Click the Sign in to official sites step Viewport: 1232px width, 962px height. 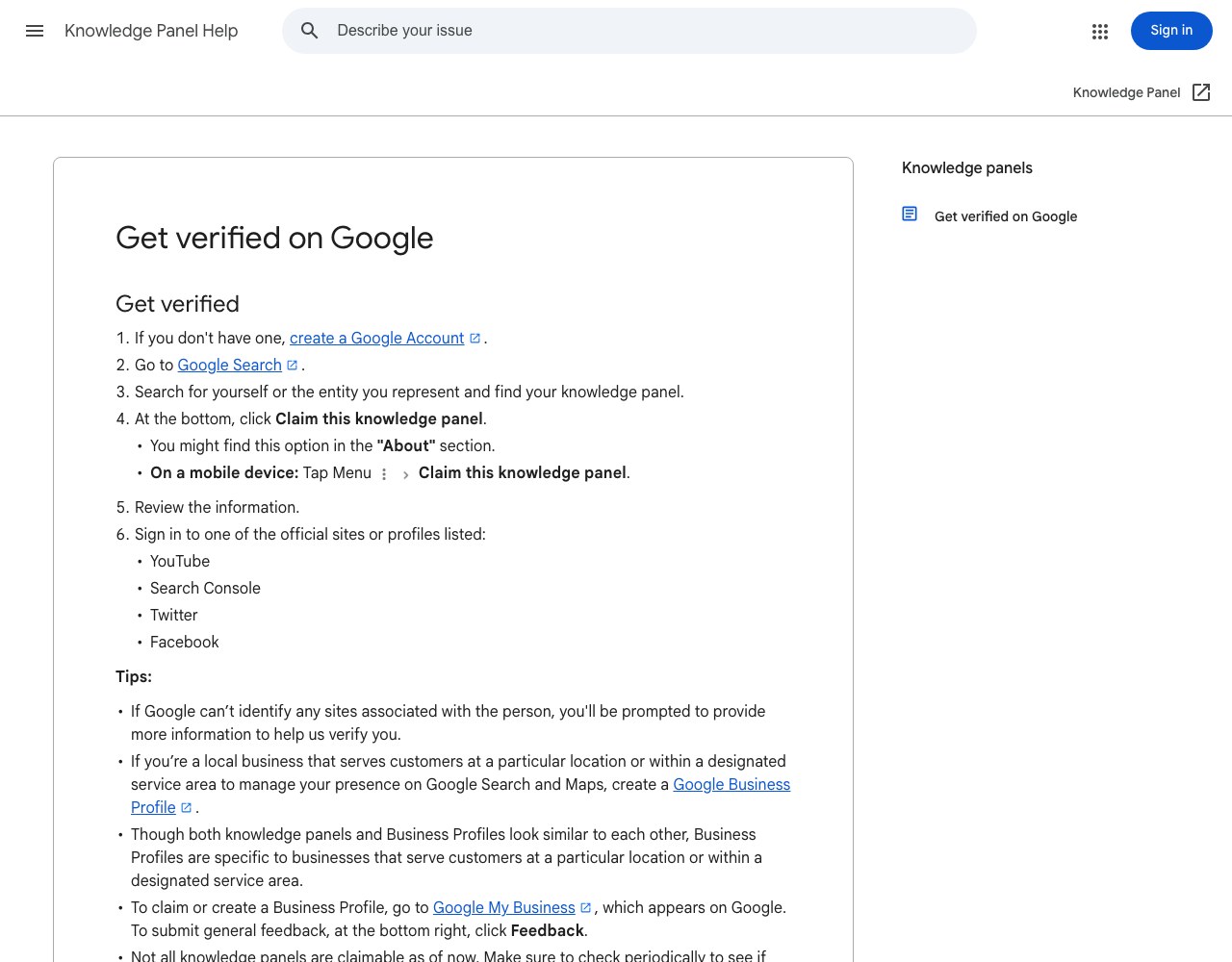click(310, 535)
